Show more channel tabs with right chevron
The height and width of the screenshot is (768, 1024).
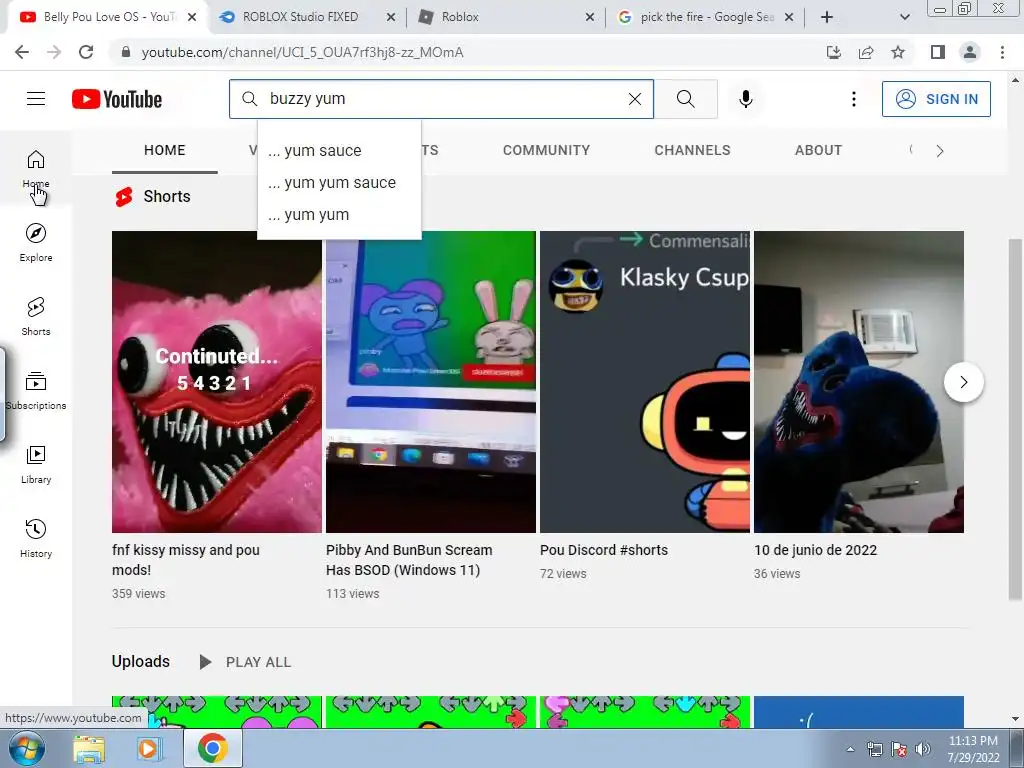pos(940,151)
